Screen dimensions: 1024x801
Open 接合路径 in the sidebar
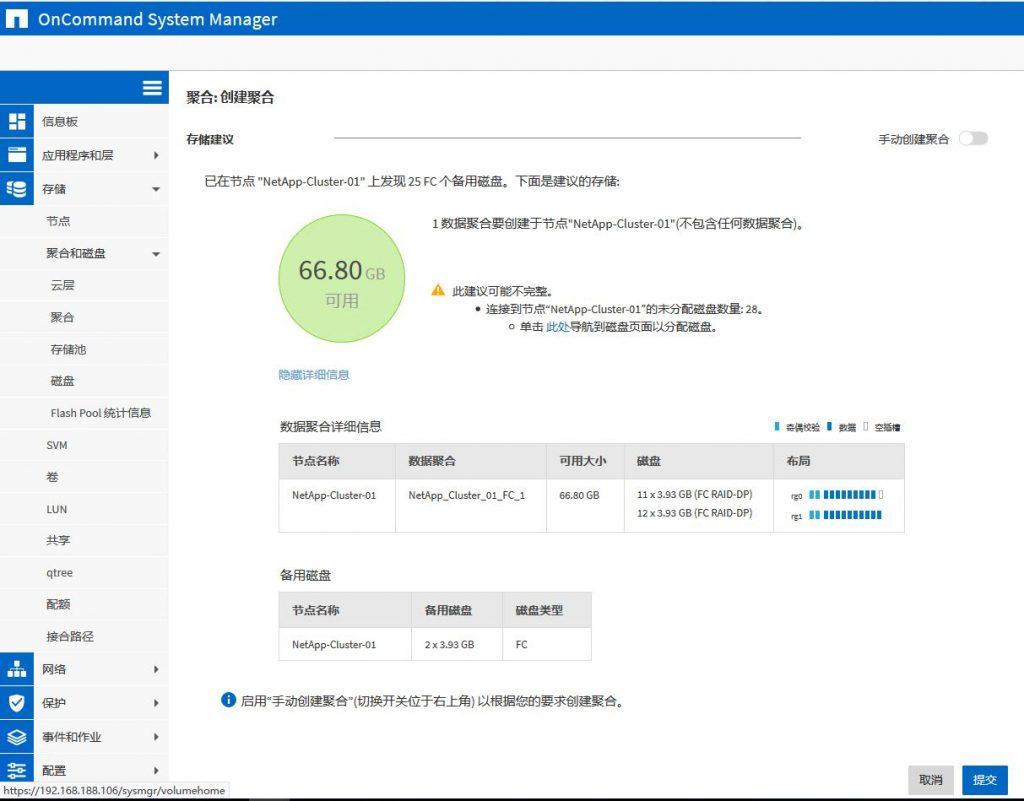70,636
